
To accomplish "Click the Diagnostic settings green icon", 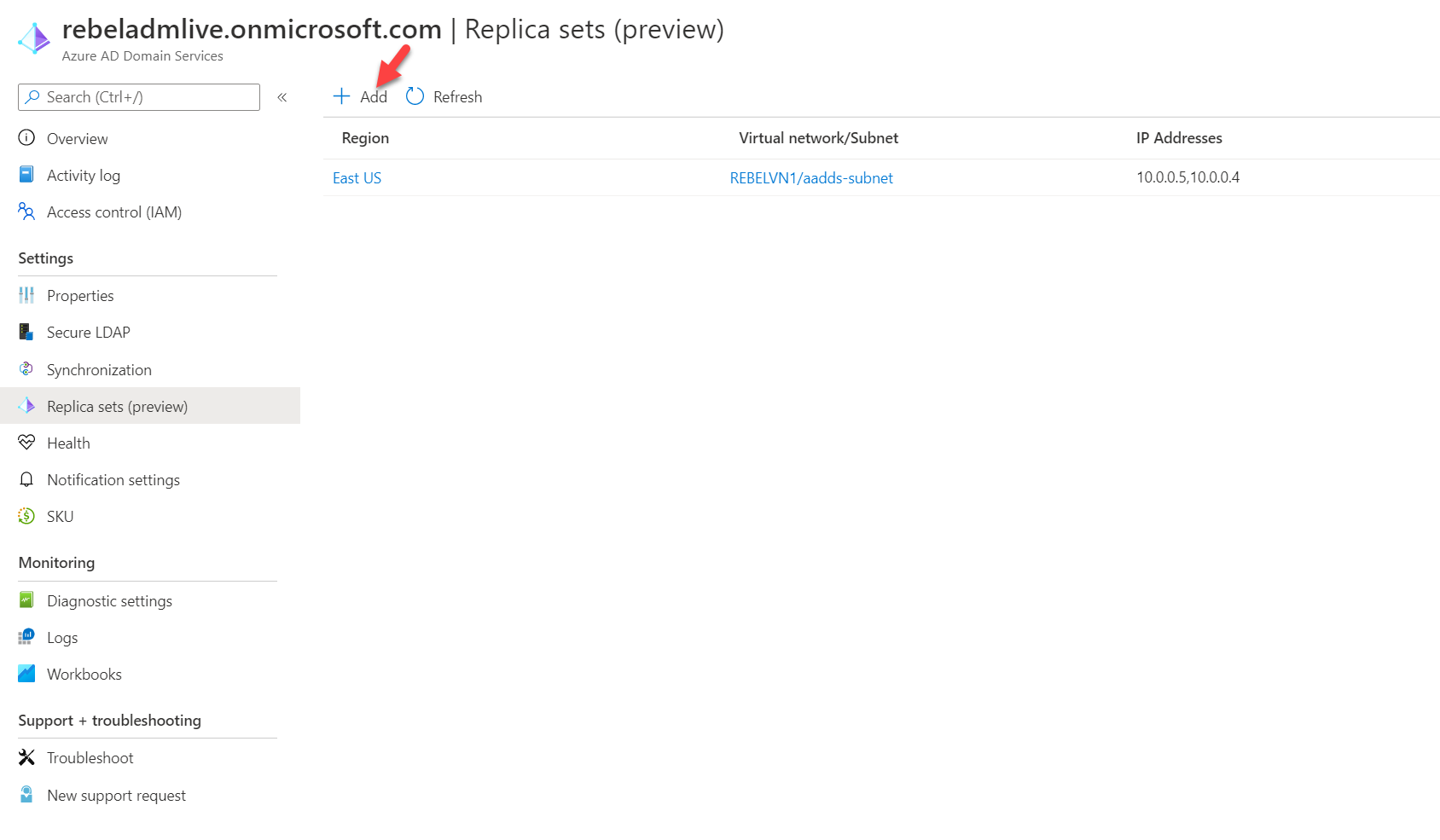I will click(x=26, y=600).
